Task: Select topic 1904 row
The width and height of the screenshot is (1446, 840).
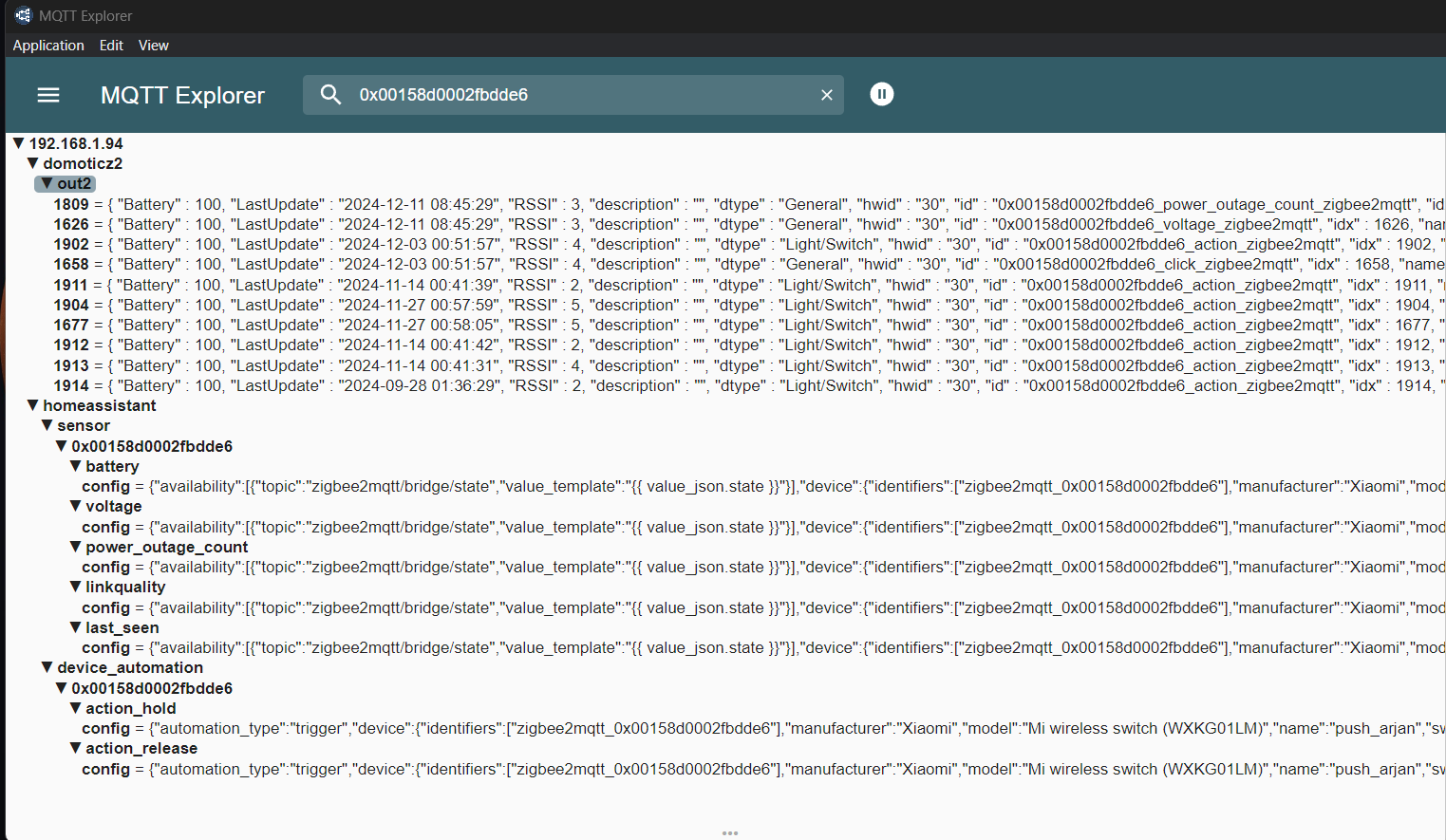Action: click(x=749, y=305)
